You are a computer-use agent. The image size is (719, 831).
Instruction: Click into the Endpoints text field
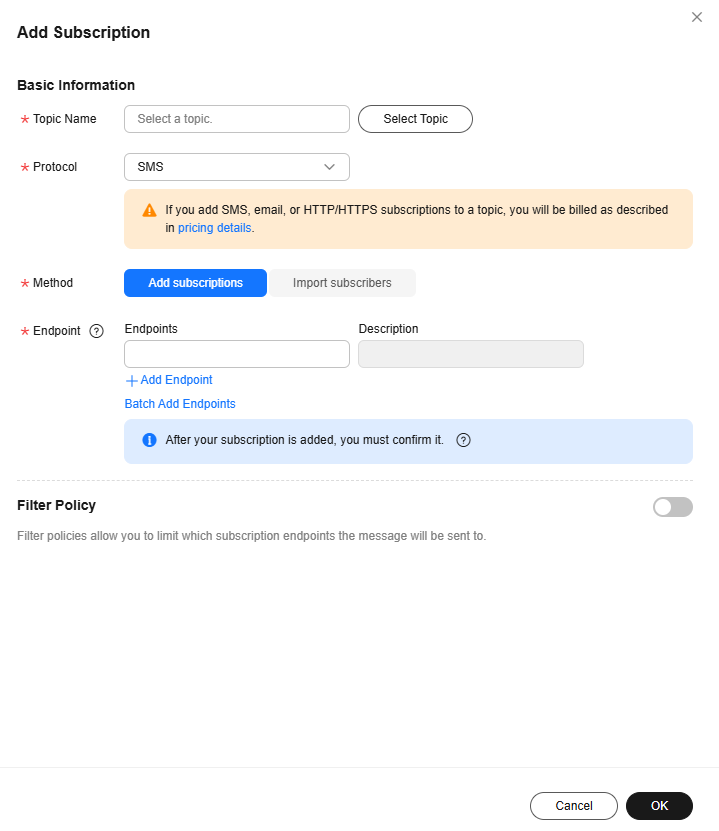click(237, 354)
